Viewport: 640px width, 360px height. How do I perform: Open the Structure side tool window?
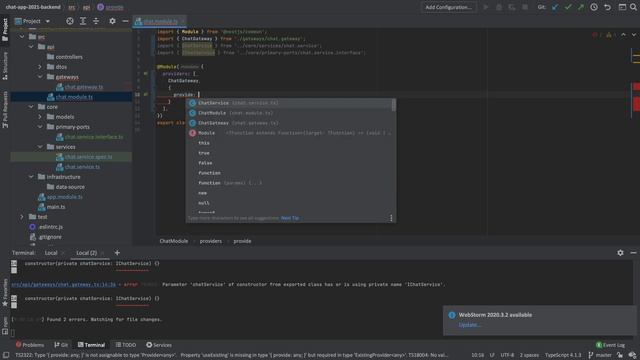5,65
